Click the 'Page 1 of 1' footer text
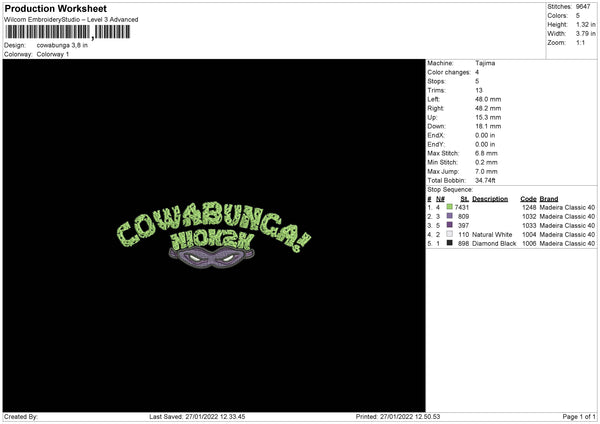Screen dimensions: 600x424 (579, 417)
